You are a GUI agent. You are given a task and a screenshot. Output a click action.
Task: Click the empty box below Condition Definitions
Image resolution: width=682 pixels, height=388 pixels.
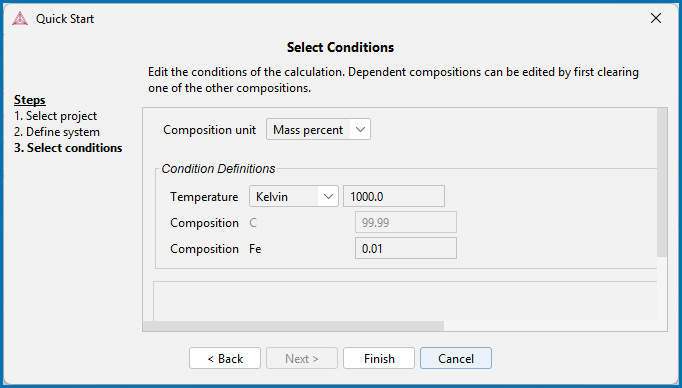coord(405,301)
